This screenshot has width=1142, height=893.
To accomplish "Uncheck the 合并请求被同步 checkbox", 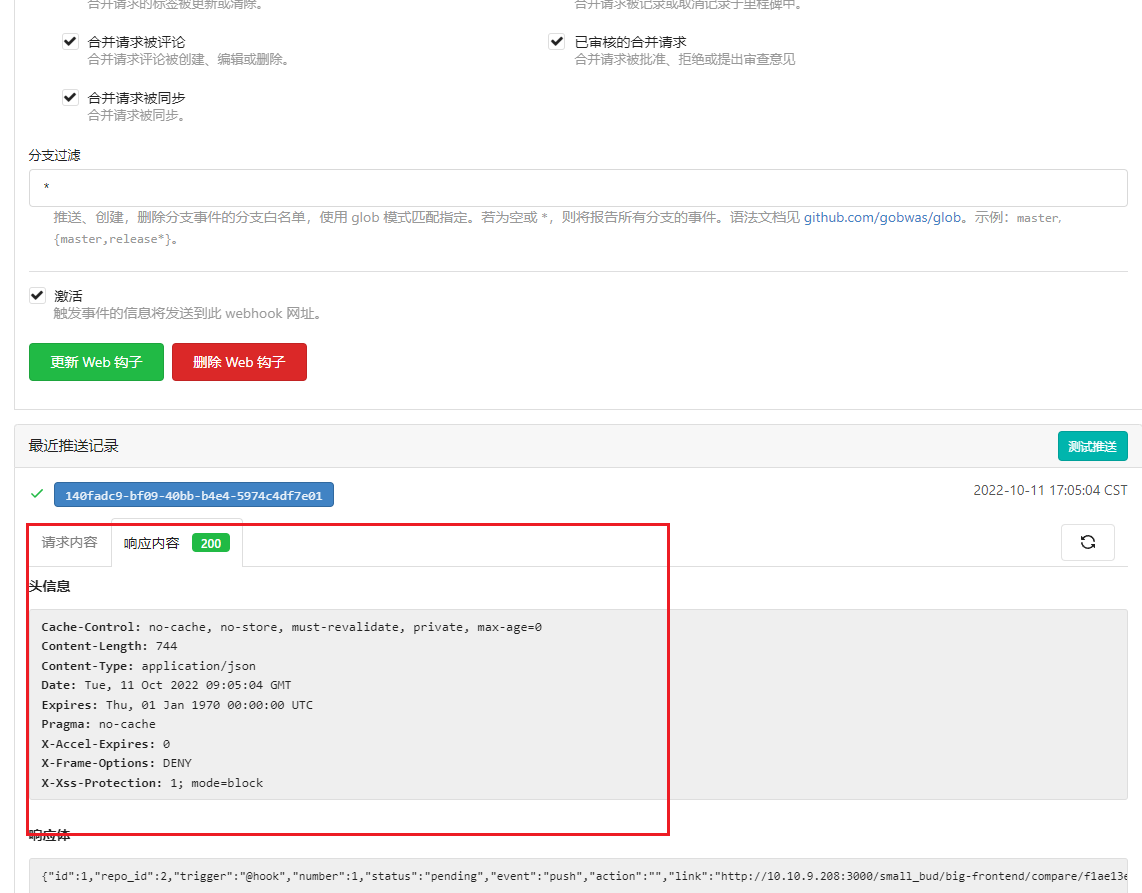I will pos(71,98).
